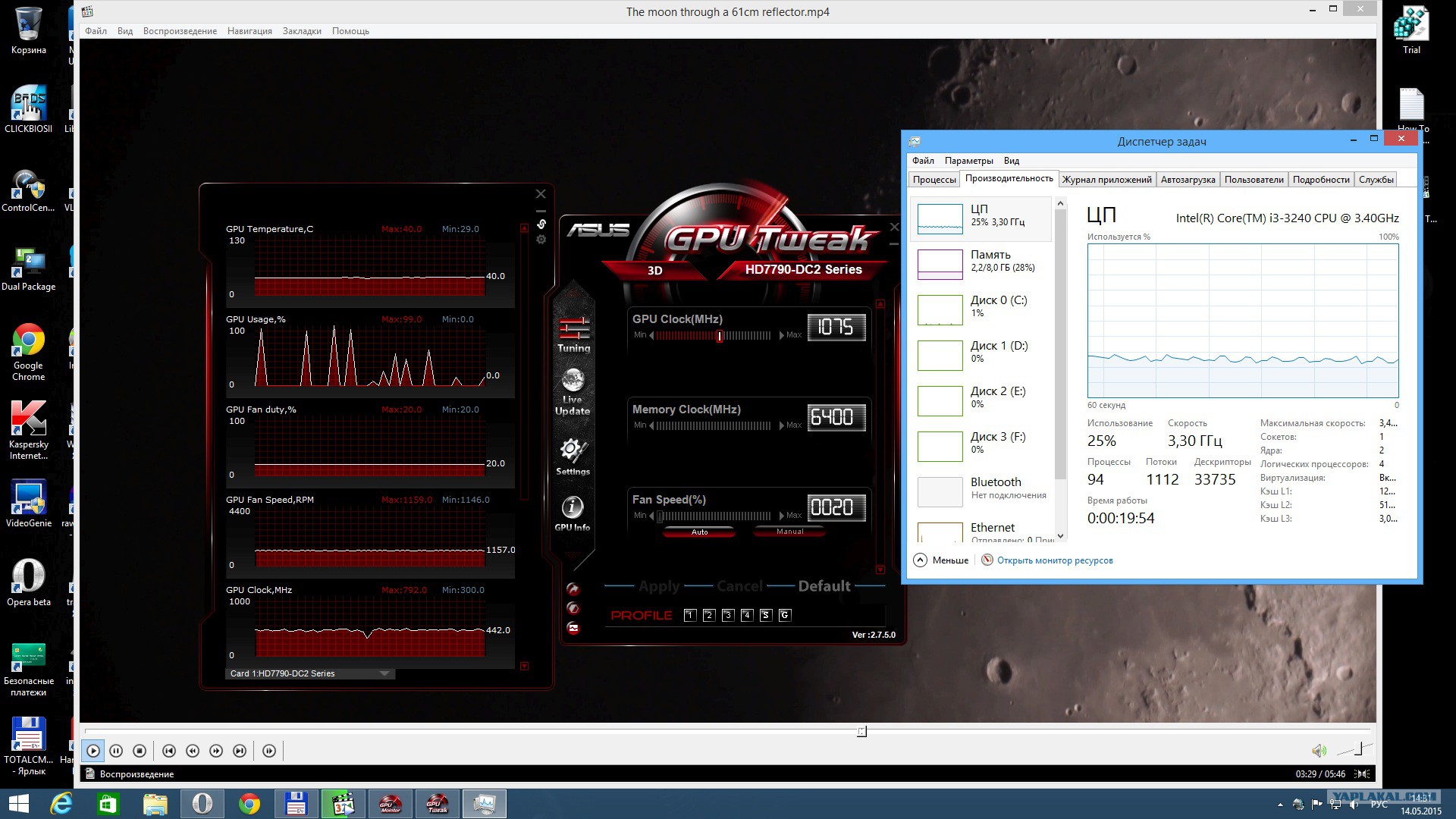The width and height of the screenshot is (1456, 819).
Task: Skip to next track in media player
Action: coord(240,751)
